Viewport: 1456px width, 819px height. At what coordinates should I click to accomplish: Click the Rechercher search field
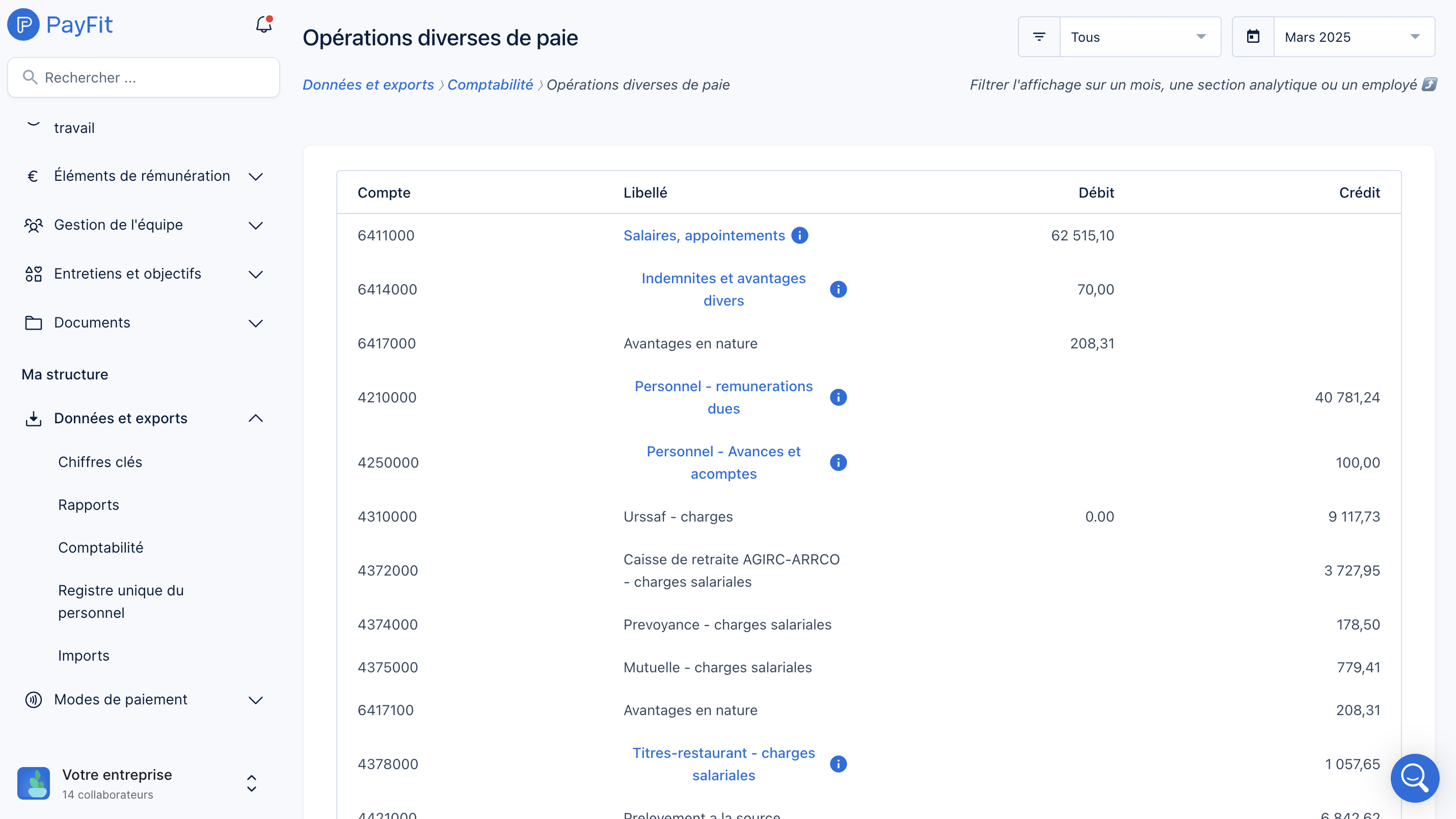pos(144,77)
